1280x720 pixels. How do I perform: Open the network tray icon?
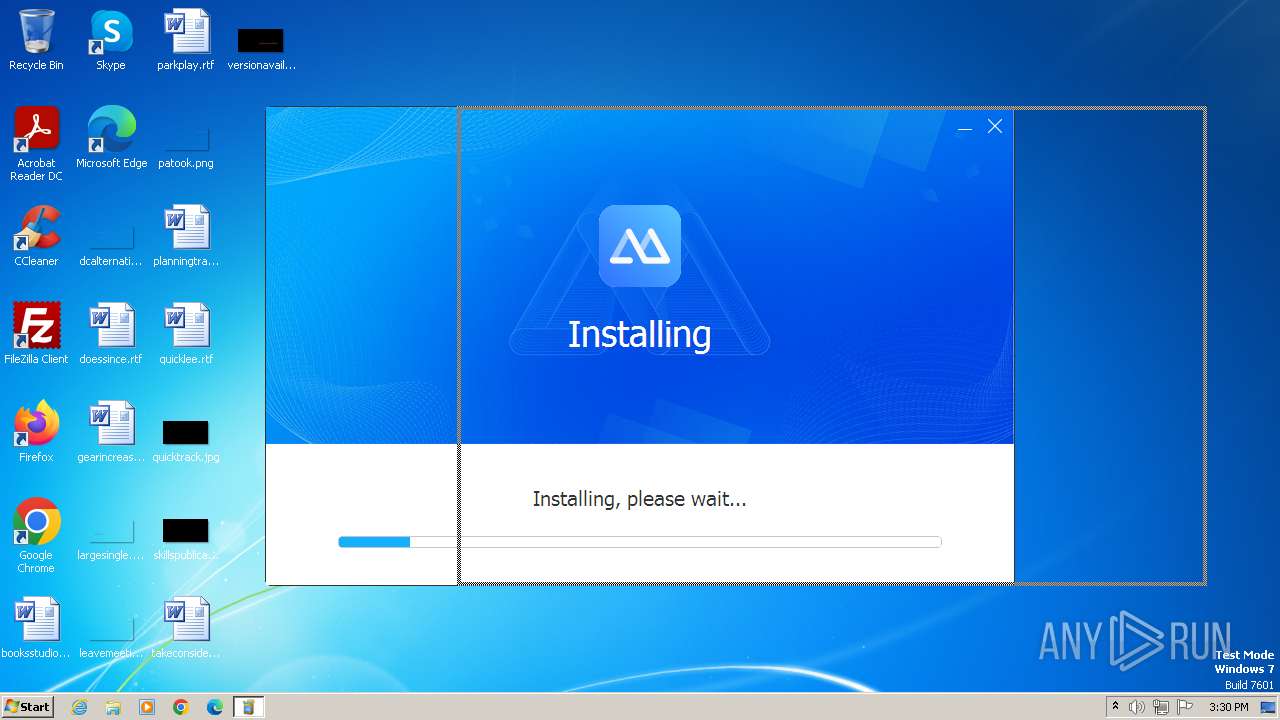coord(1161,707)
